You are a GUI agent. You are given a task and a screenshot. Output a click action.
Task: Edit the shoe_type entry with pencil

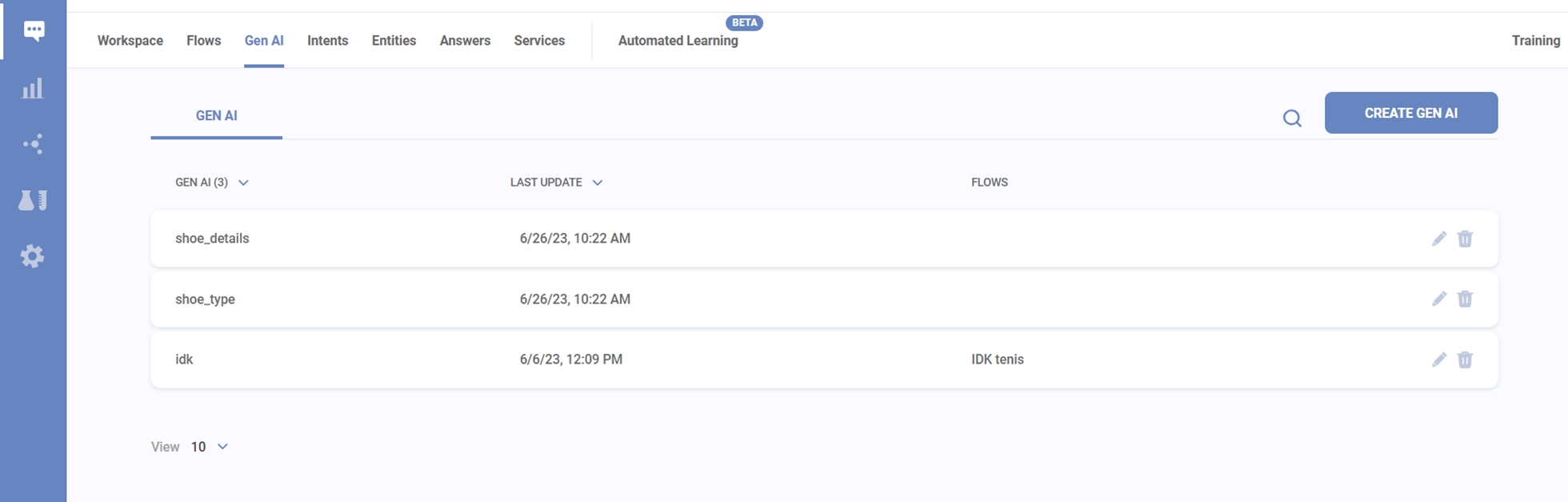[x=1438, y=299]
